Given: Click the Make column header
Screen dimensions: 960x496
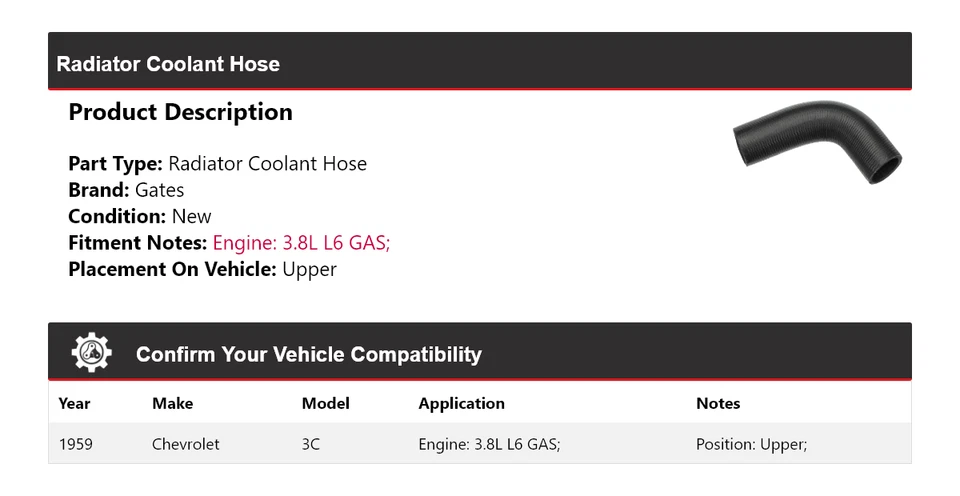Looking at the screenshot, I should (x=172, y=404).
